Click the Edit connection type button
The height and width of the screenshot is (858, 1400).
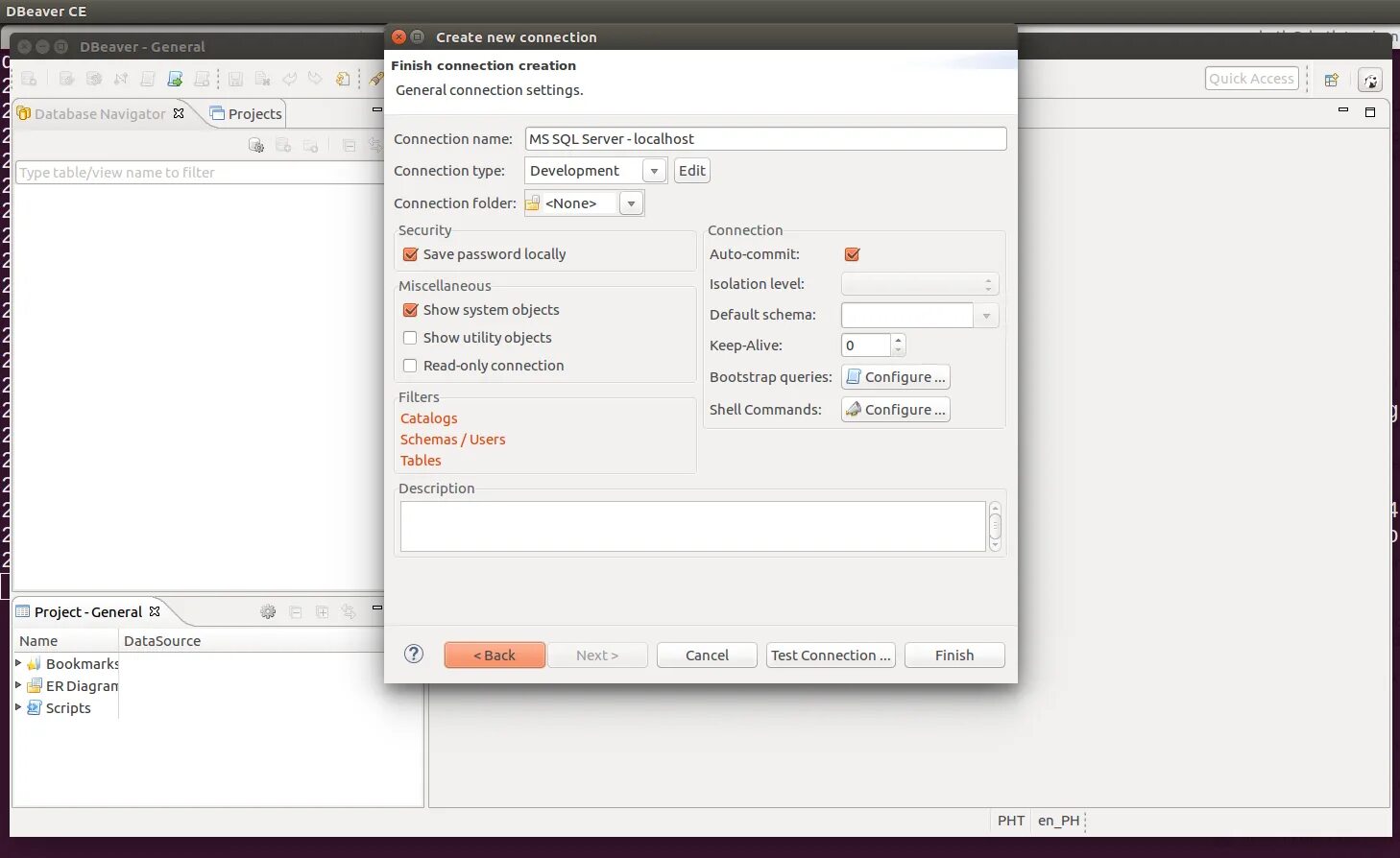(691, 171)
